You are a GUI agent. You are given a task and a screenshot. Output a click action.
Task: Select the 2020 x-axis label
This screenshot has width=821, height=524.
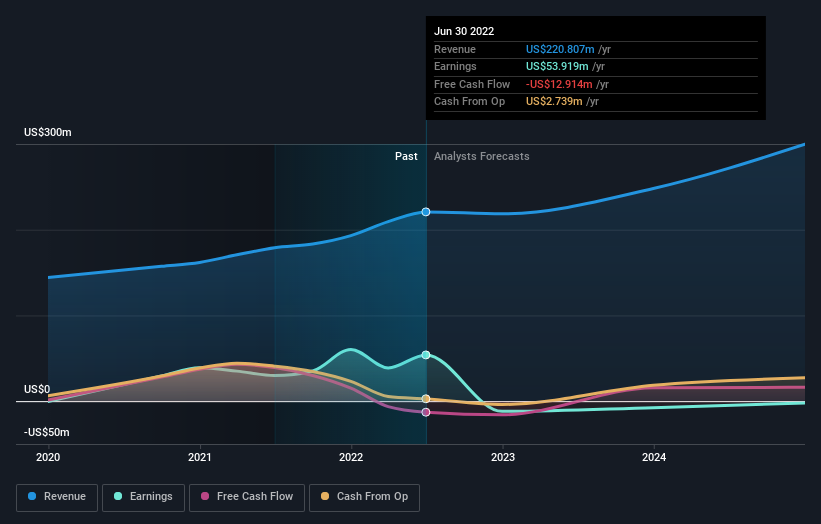click(x=48, y=458)
